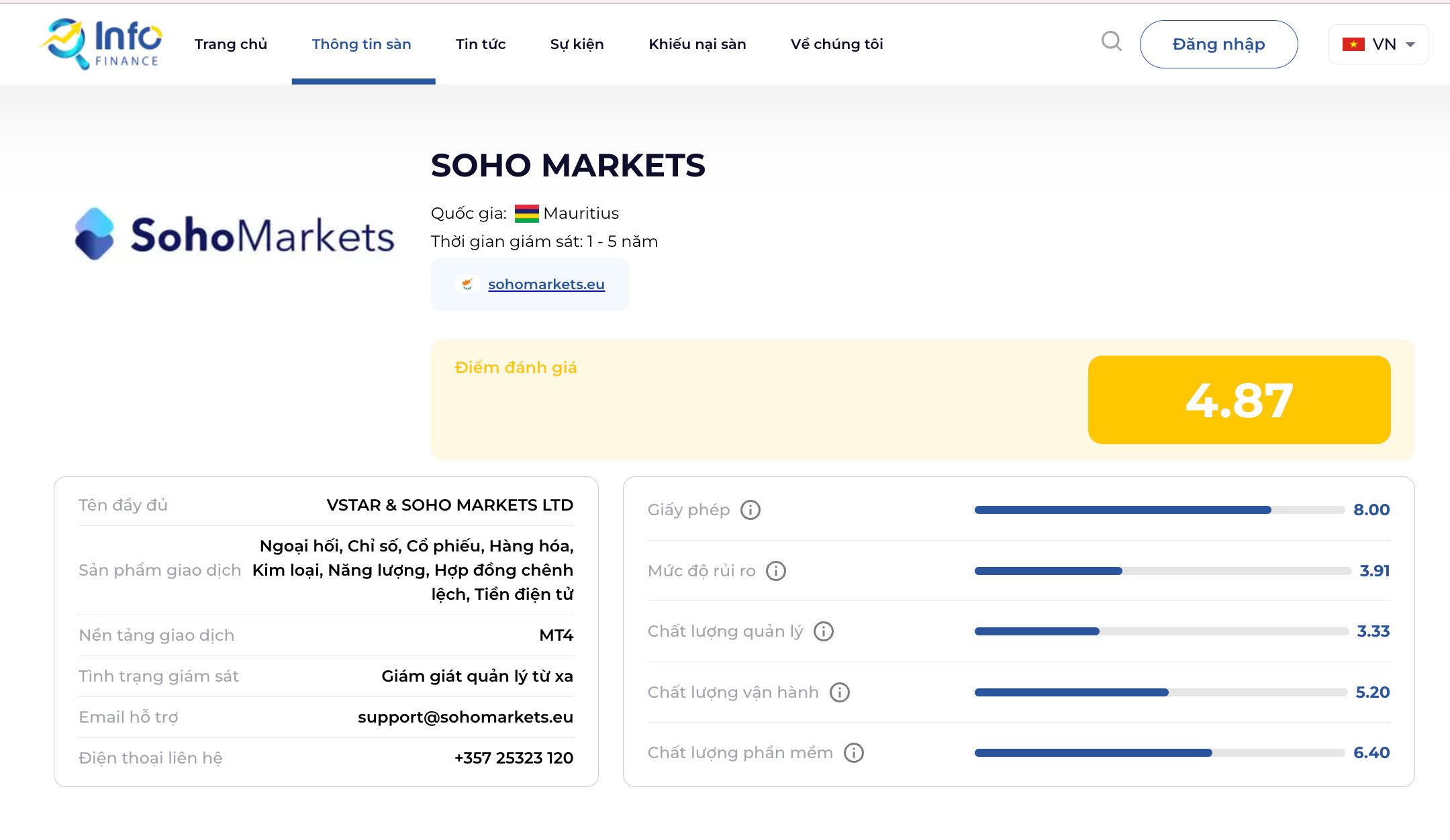Click the Mauritius country name
The width and height of the screenshot is (1450, 840).
point(581,213)
